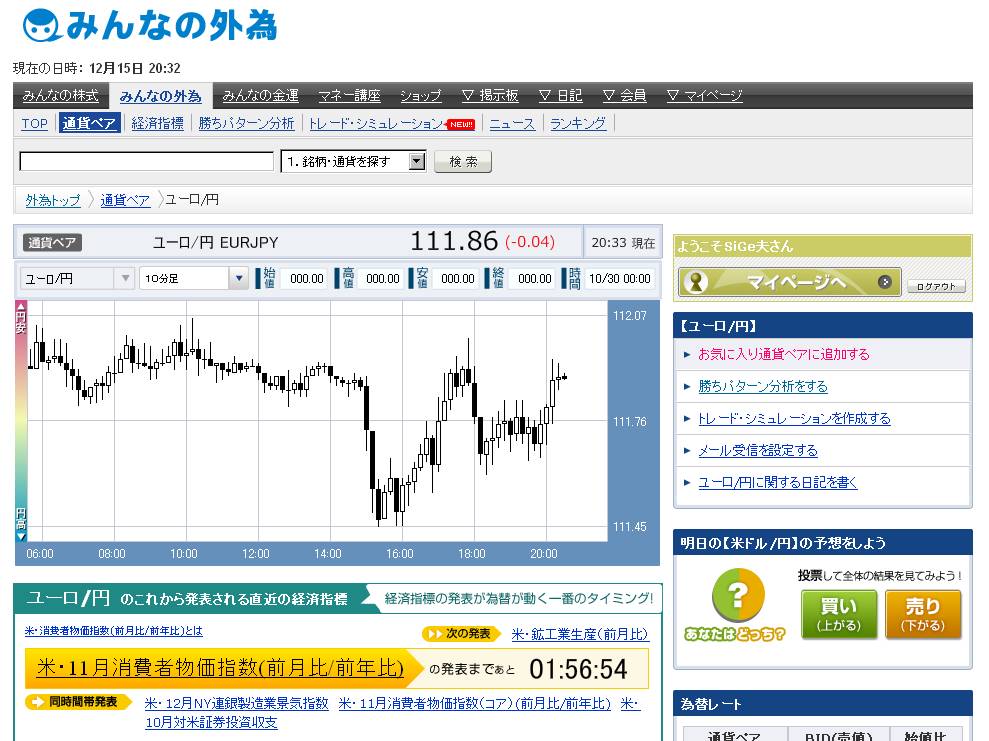Click the current rate 111.86
The image size is (989, 741).
pyautogui.click(x=454, y=241)
